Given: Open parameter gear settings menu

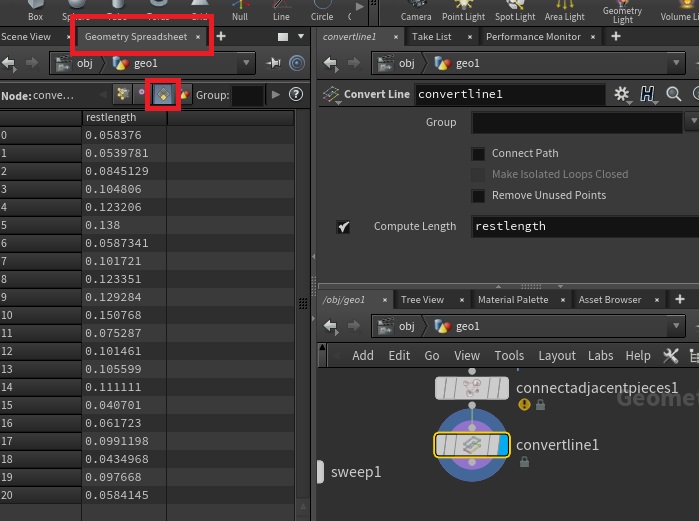Looking at the screenshot, I should tap(622, 94).
